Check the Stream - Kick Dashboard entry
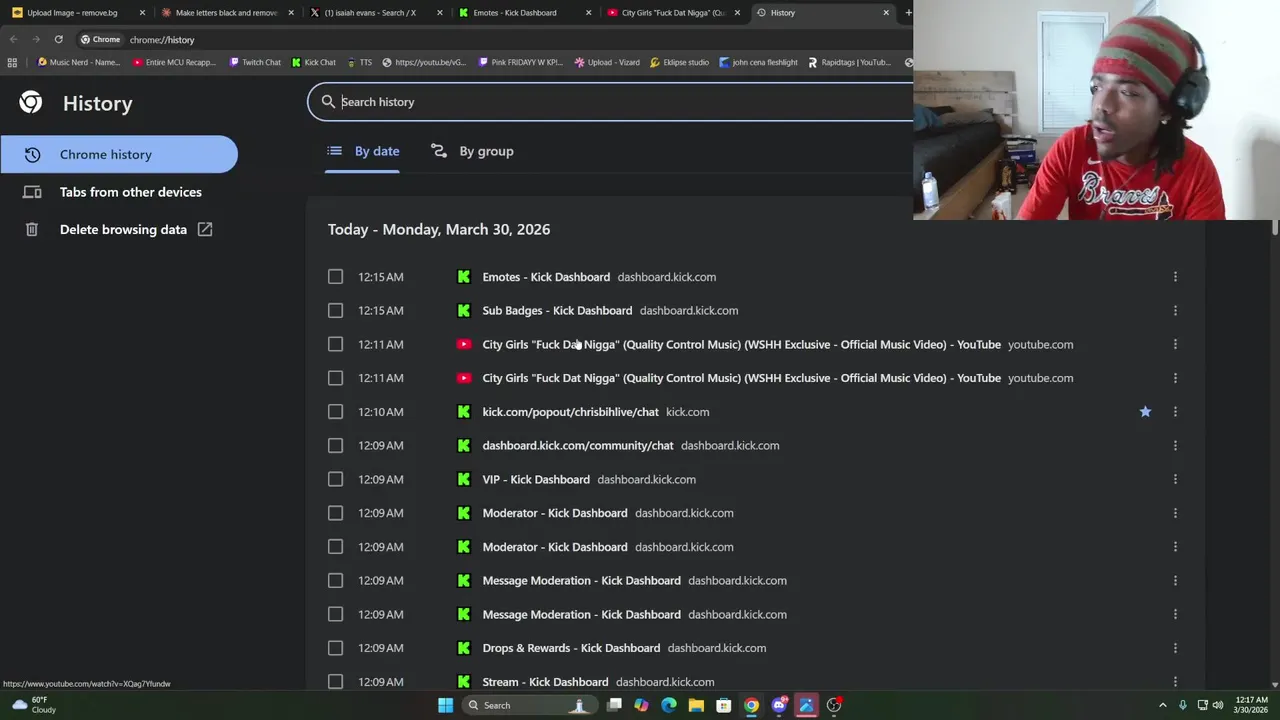The image size is (1280, 720). click(335, 682)
